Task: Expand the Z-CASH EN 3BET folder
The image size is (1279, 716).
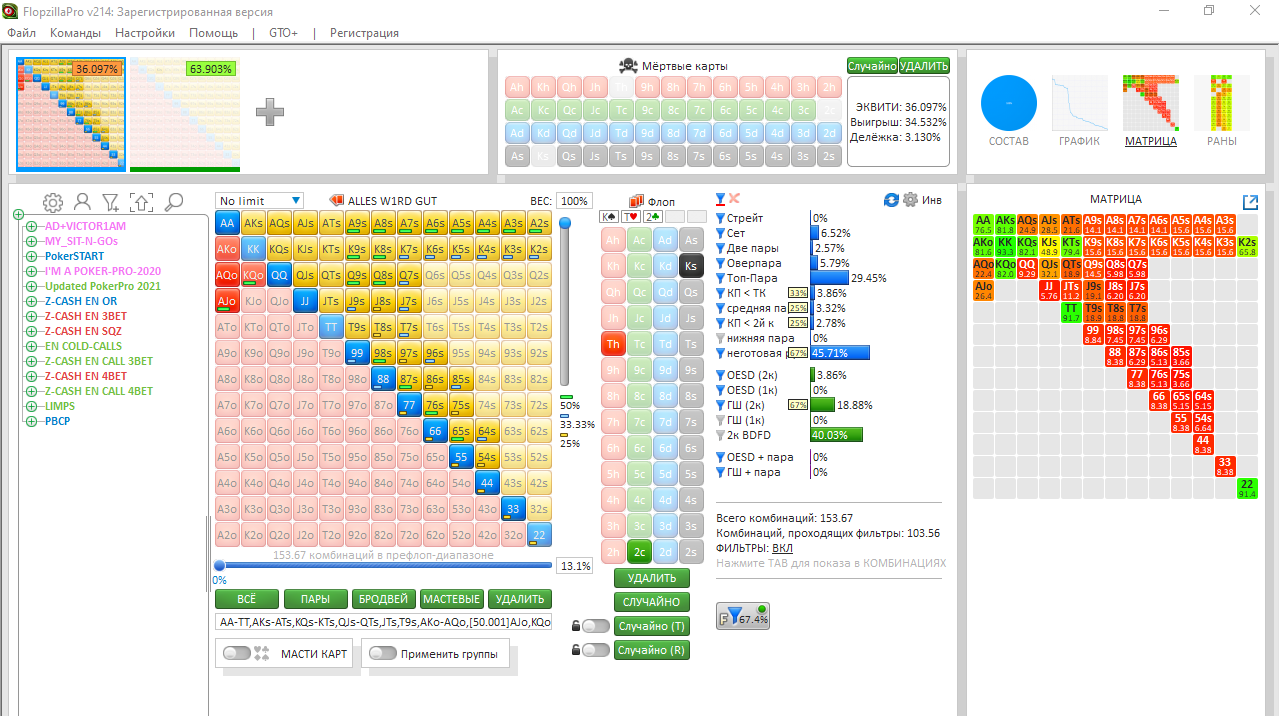Action: tap(31, 316)
